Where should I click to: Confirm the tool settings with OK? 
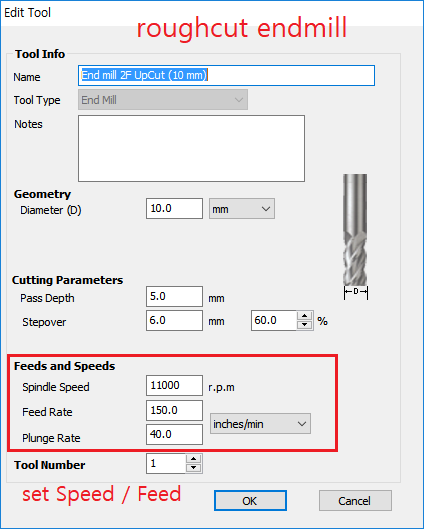pyautogui.click(x=250, y=501)
